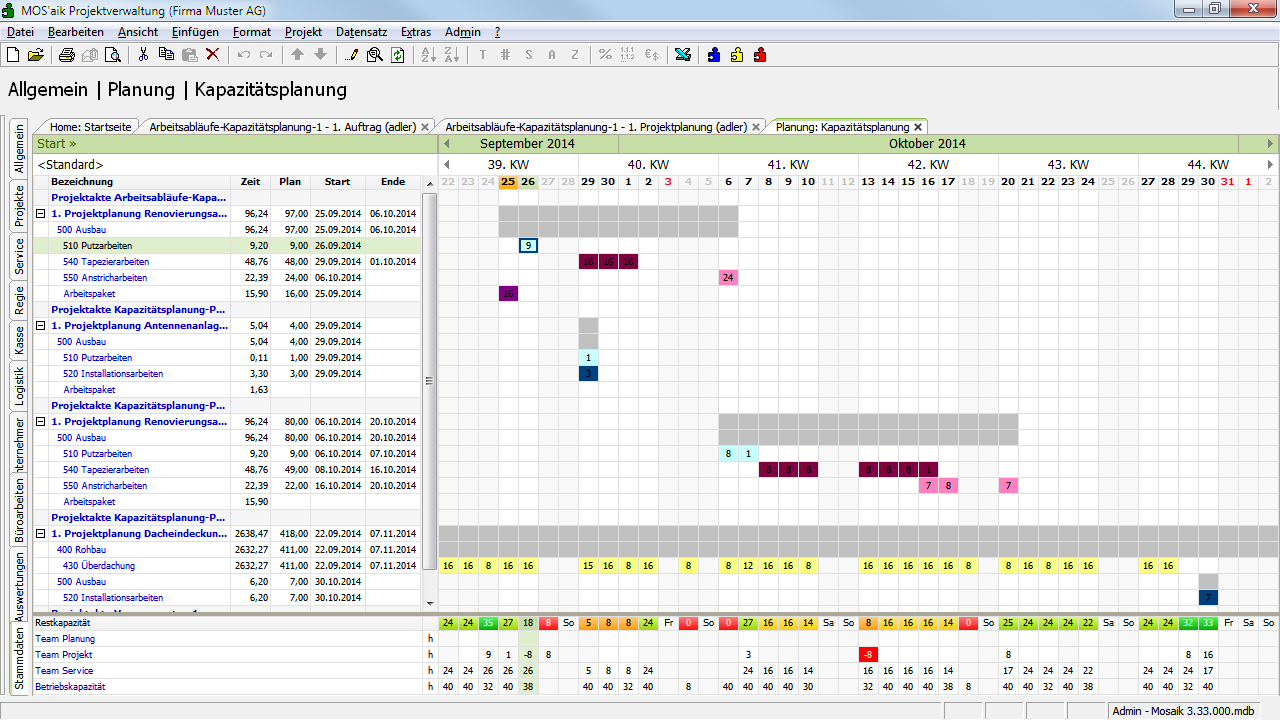The height and width of the screenshot is (720, 1280).
Task: Click the sort A-Z ascending icon
Action: [428, 55]
